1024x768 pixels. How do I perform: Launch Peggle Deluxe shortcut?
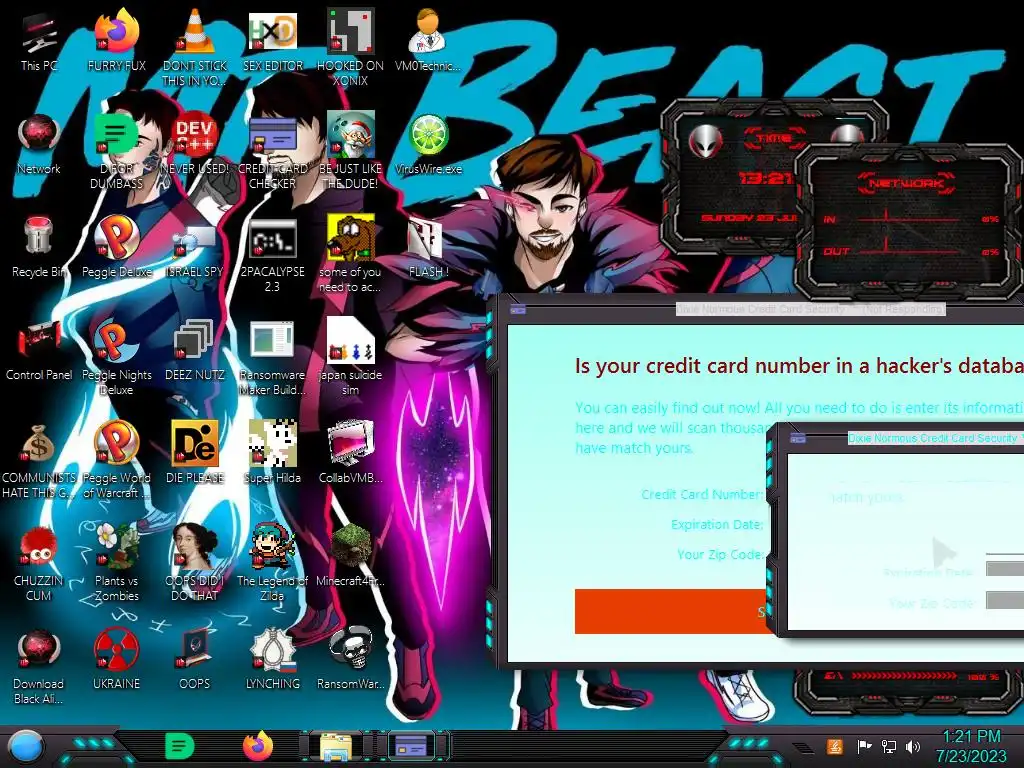(x=116, y=247)
